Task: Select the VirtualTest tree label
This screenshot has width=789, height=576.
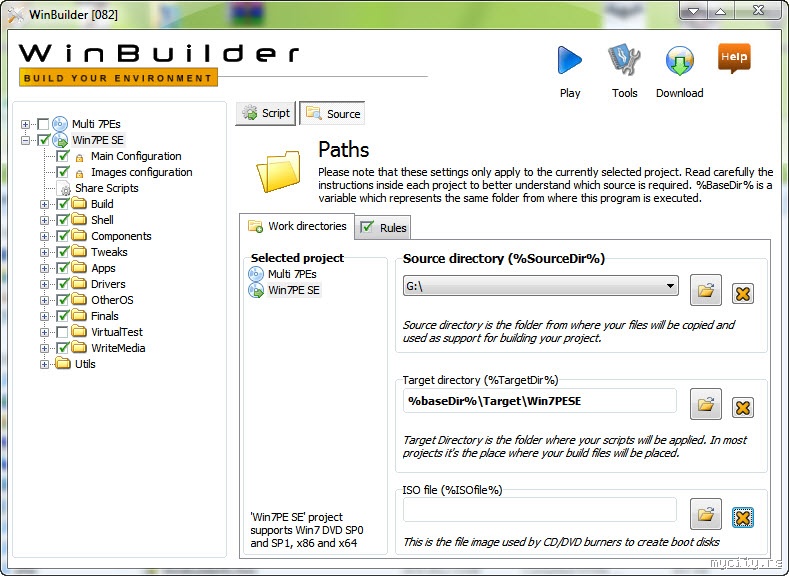Action: pyautogui.click(x=117, y=332)
